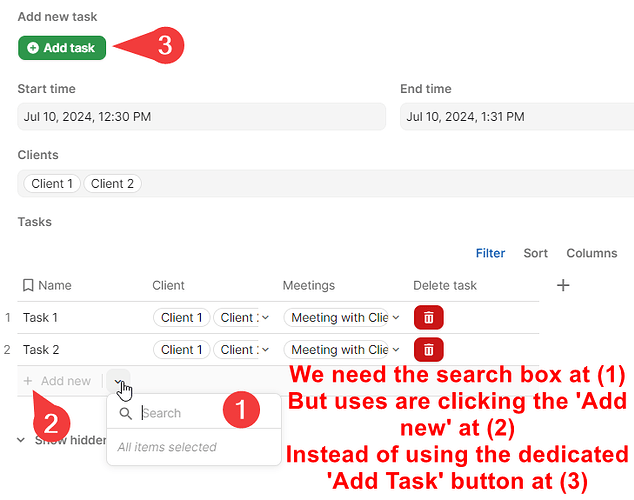This screenshot has height=500, width=634.
Task: Click row number 2 in Tasks table
Action: pyautogui.click(x=7, y=350)
